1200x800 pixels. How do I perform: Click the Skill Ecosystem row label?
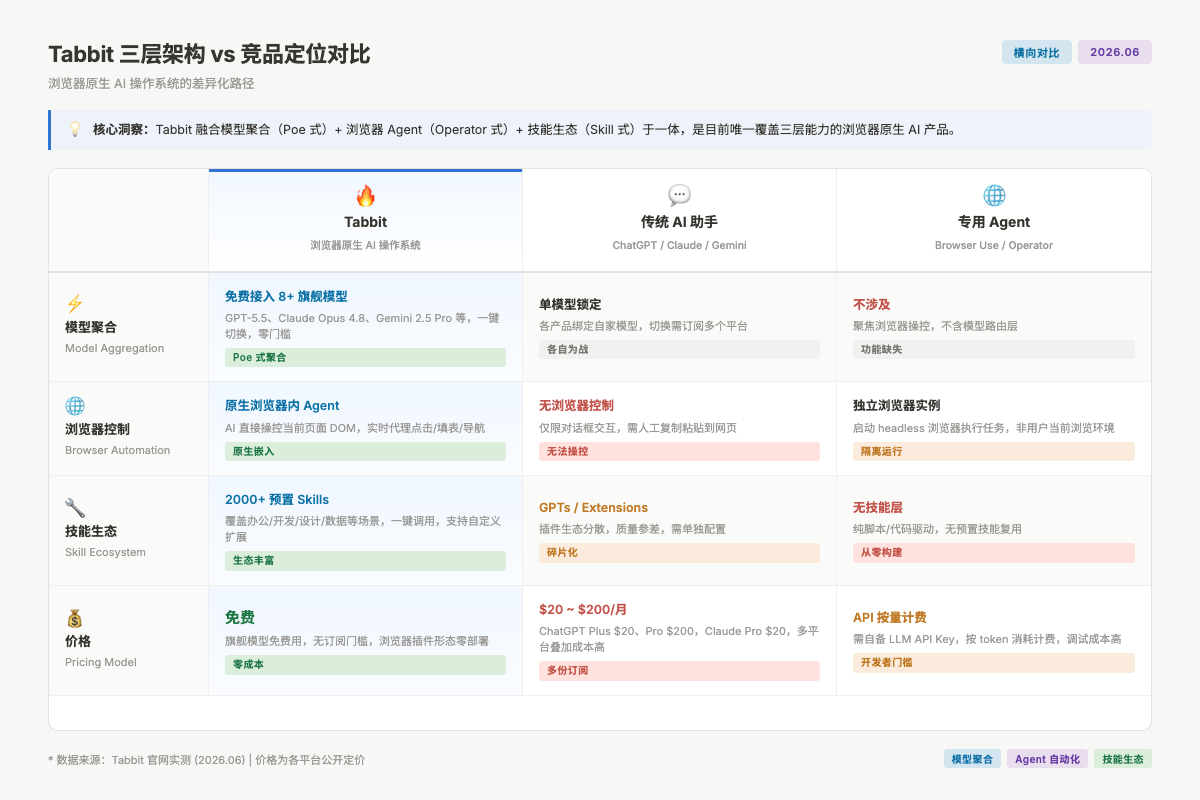[105, 553]
